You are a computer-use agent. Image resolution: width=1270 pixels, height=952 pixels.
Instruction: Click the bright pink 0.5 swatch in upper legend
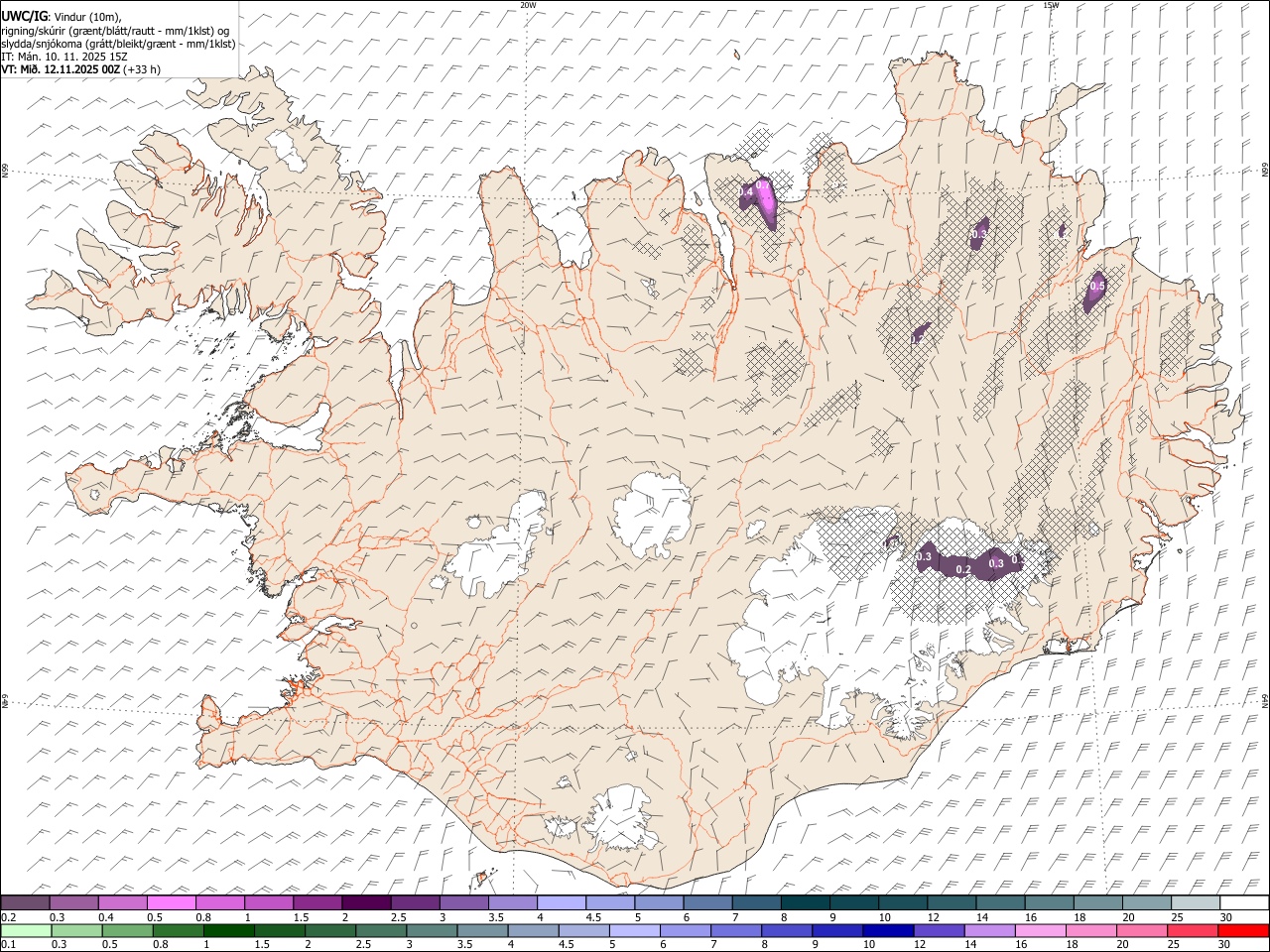click(x=171, y=903)
